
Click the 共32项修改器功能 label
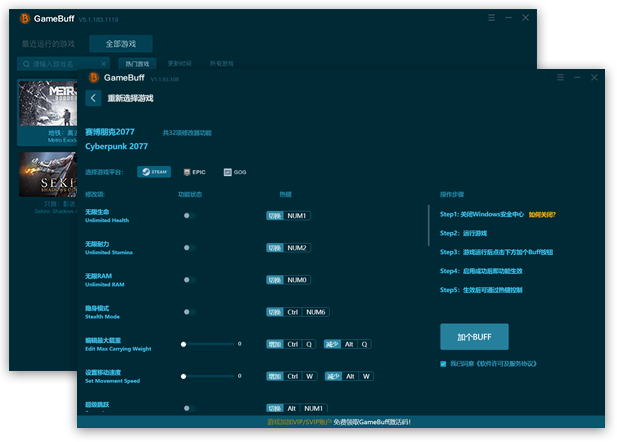pyautogui.click(x=187, y=133)
